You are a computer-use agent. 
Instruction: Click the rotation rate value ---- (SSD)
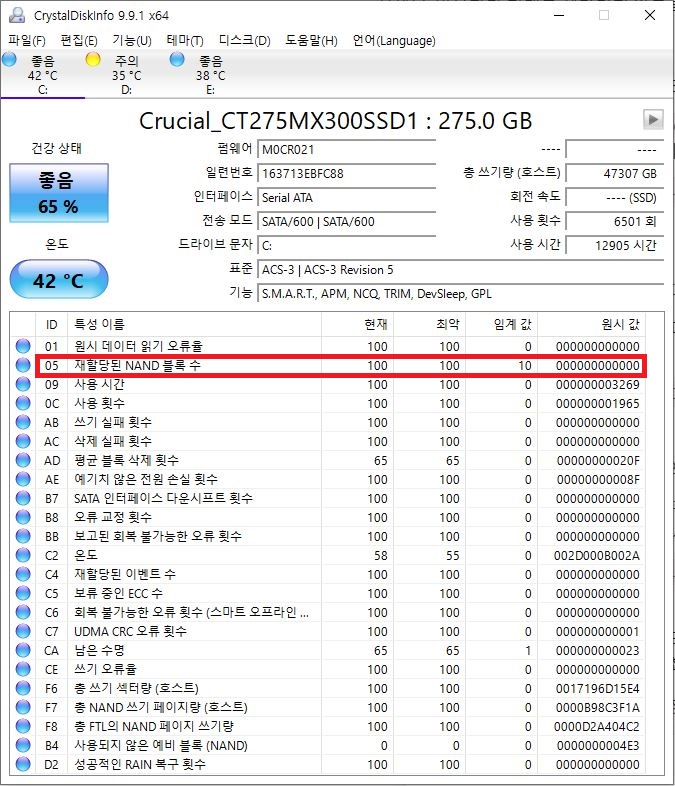click(615, 198)
